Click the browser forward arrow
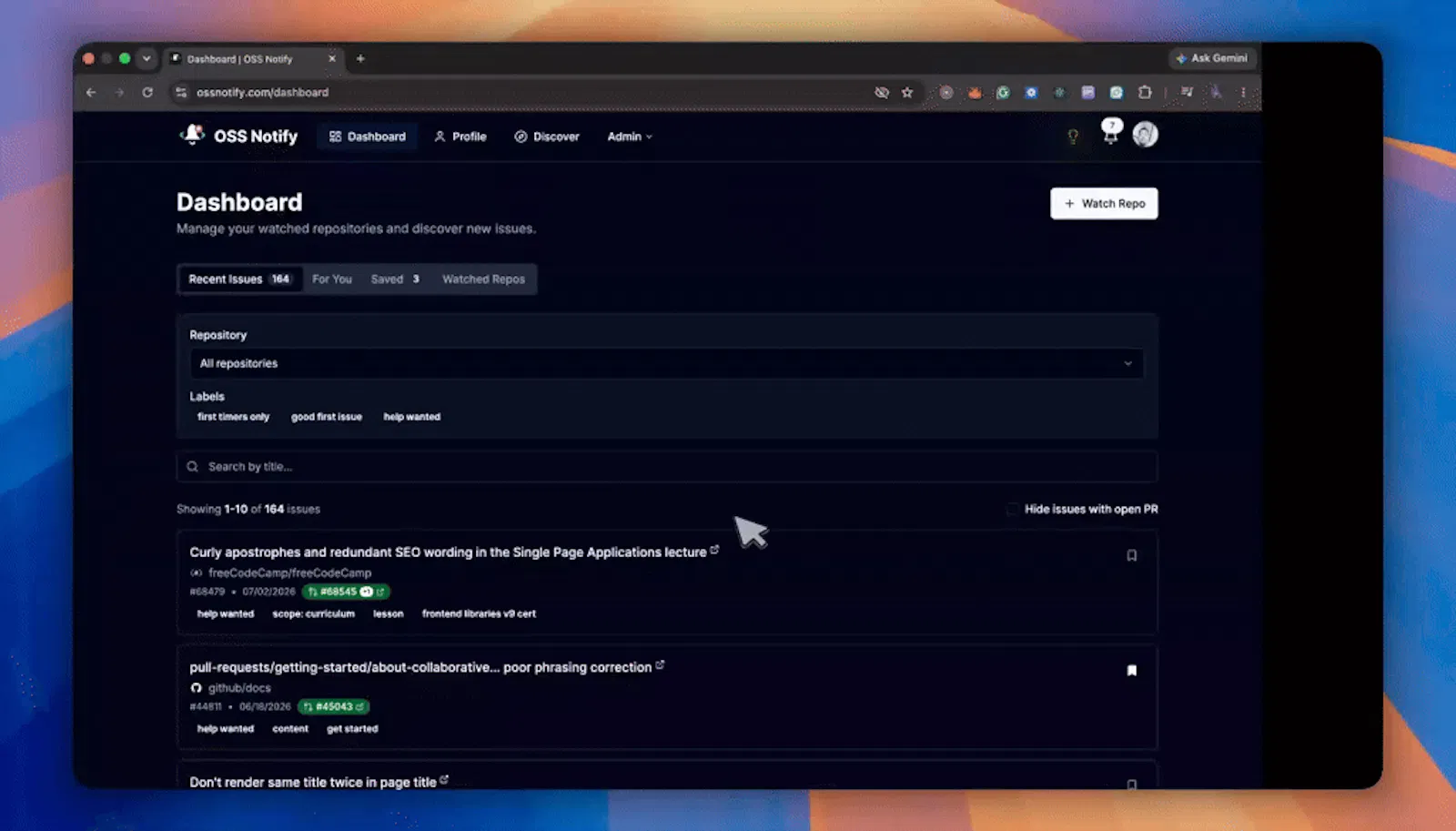Image resolution: width=1456 pixels, height=831 pixels. 119,92
